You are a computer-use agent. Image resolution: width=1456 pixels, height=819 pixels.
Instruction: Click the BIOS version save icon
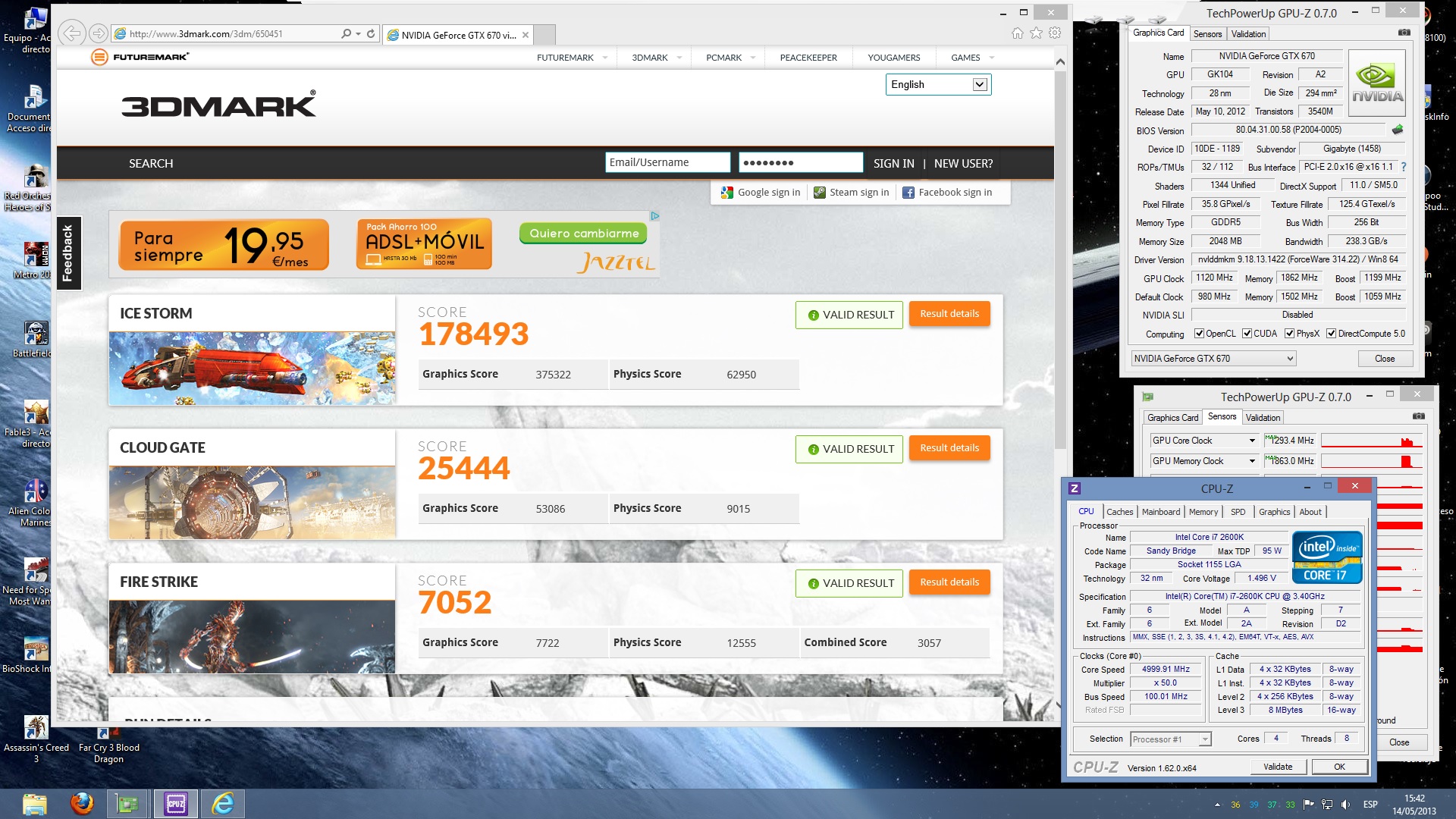[x=1398, y=130]
